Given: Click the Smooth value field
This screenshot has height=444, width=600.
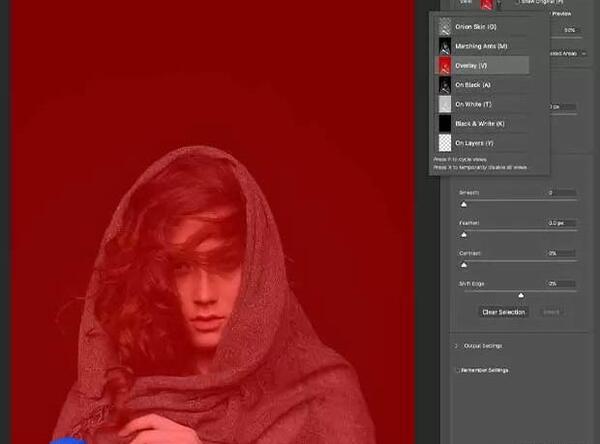Looking at the screenshot, I should click(561, 193).
